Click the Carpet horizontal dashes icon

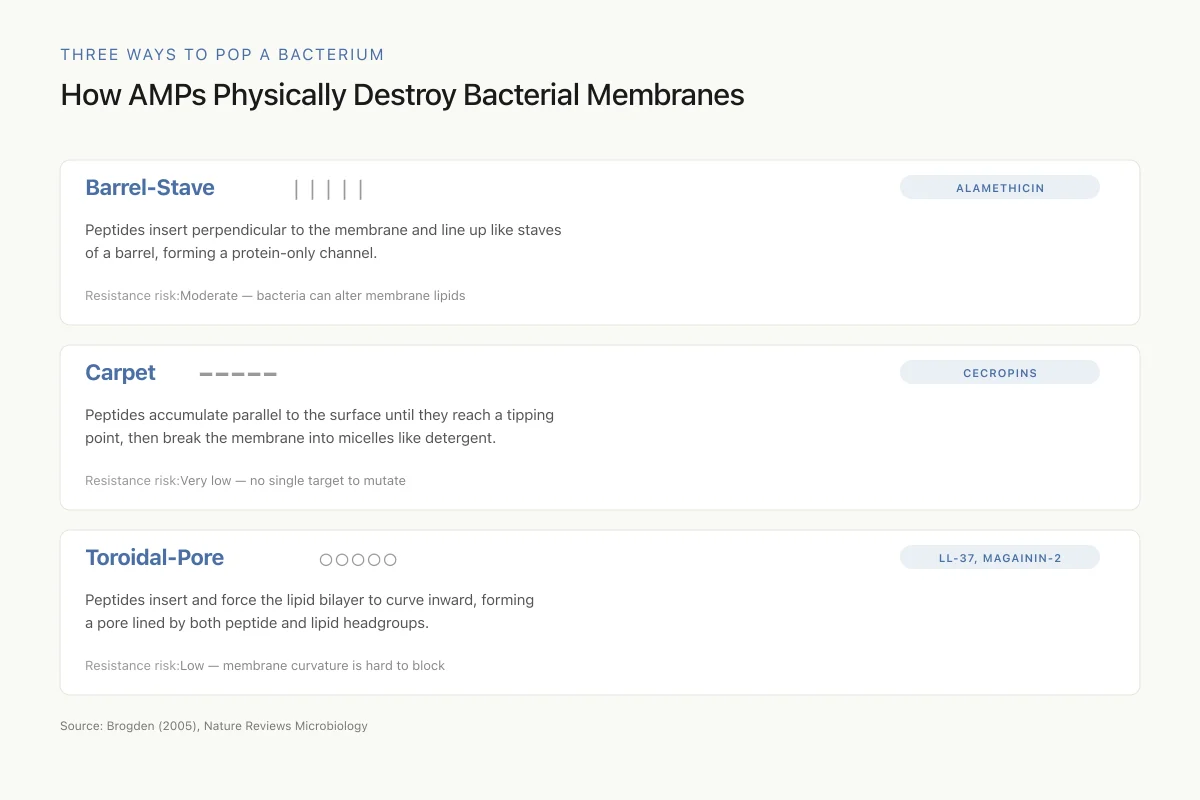click(x=238, y=374)
